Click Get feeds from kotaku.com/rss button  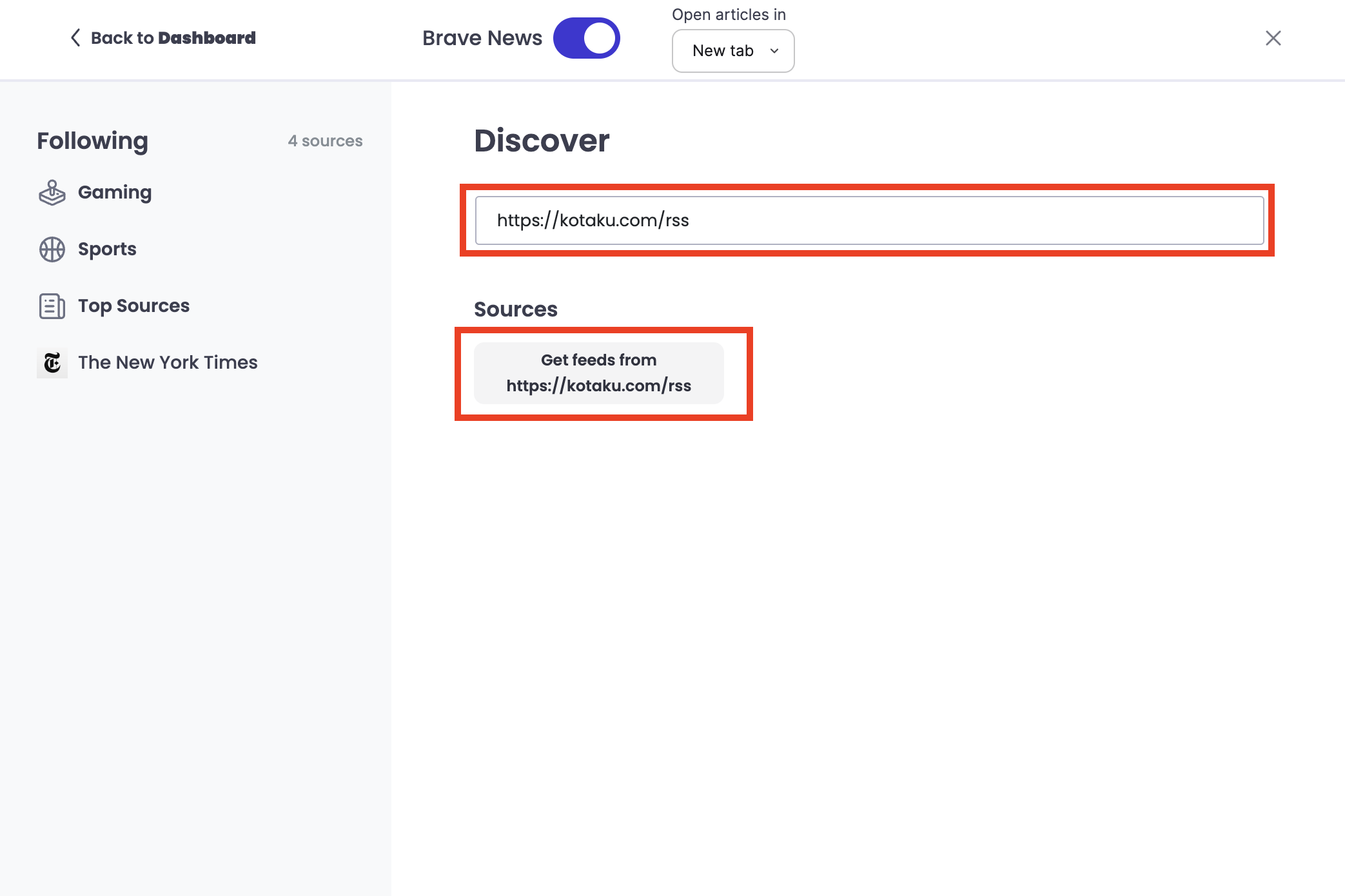599,373
